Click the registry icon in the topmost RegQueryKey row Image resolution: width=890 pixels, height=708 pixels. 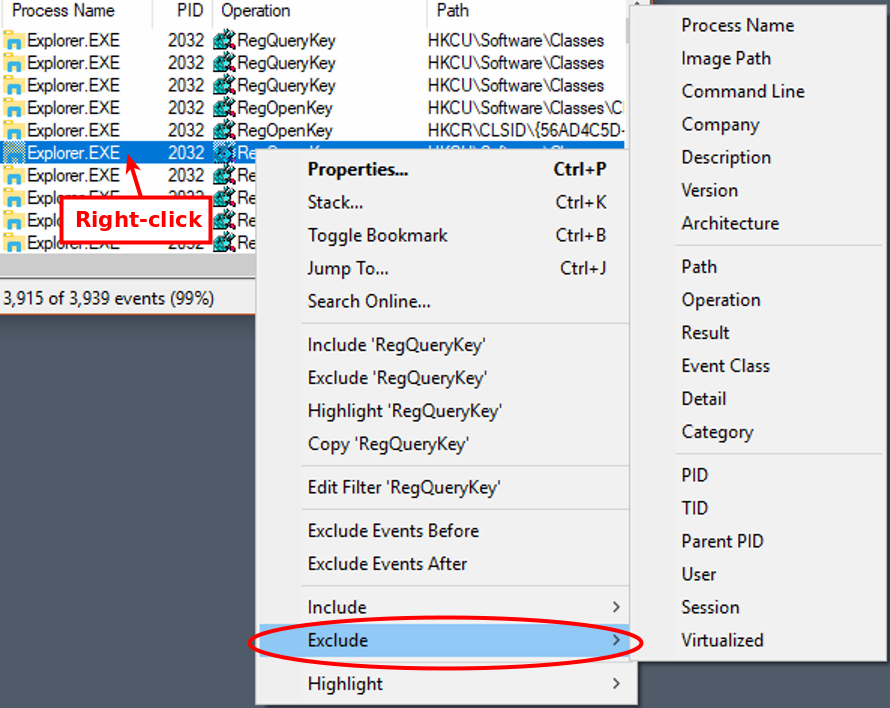224,41
